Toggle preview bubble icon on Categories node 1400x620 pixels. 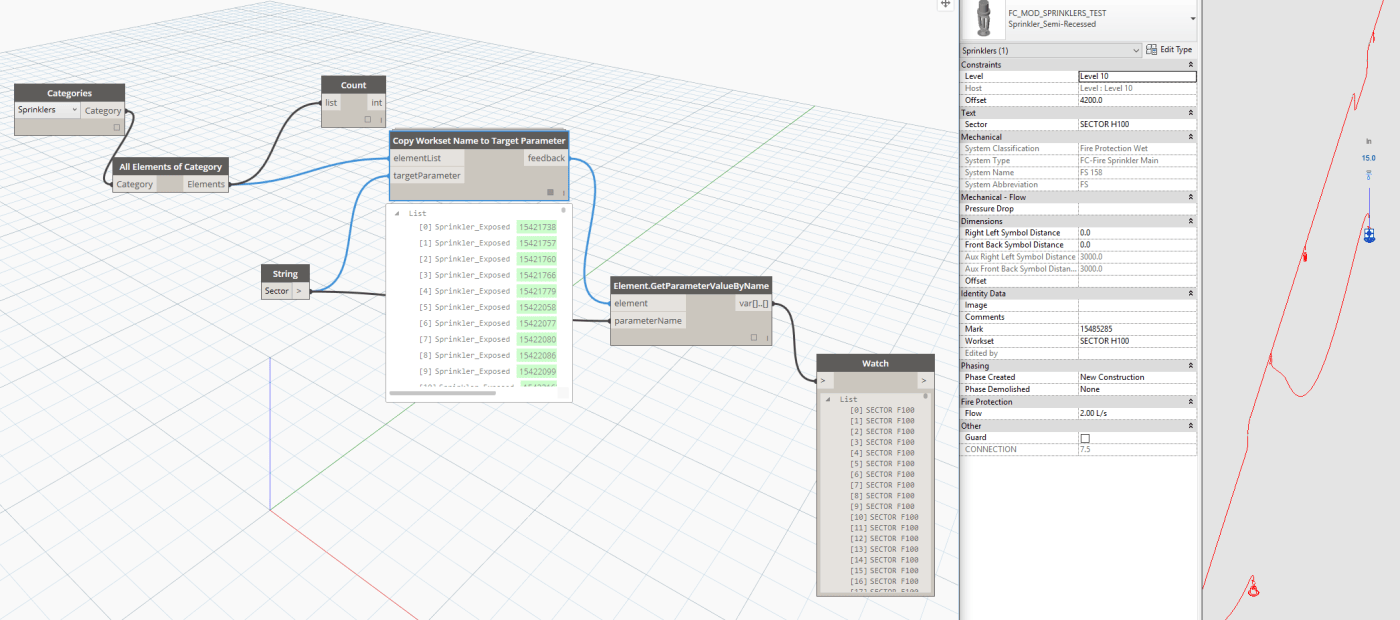pyautogui.click(x=116, y=127)
